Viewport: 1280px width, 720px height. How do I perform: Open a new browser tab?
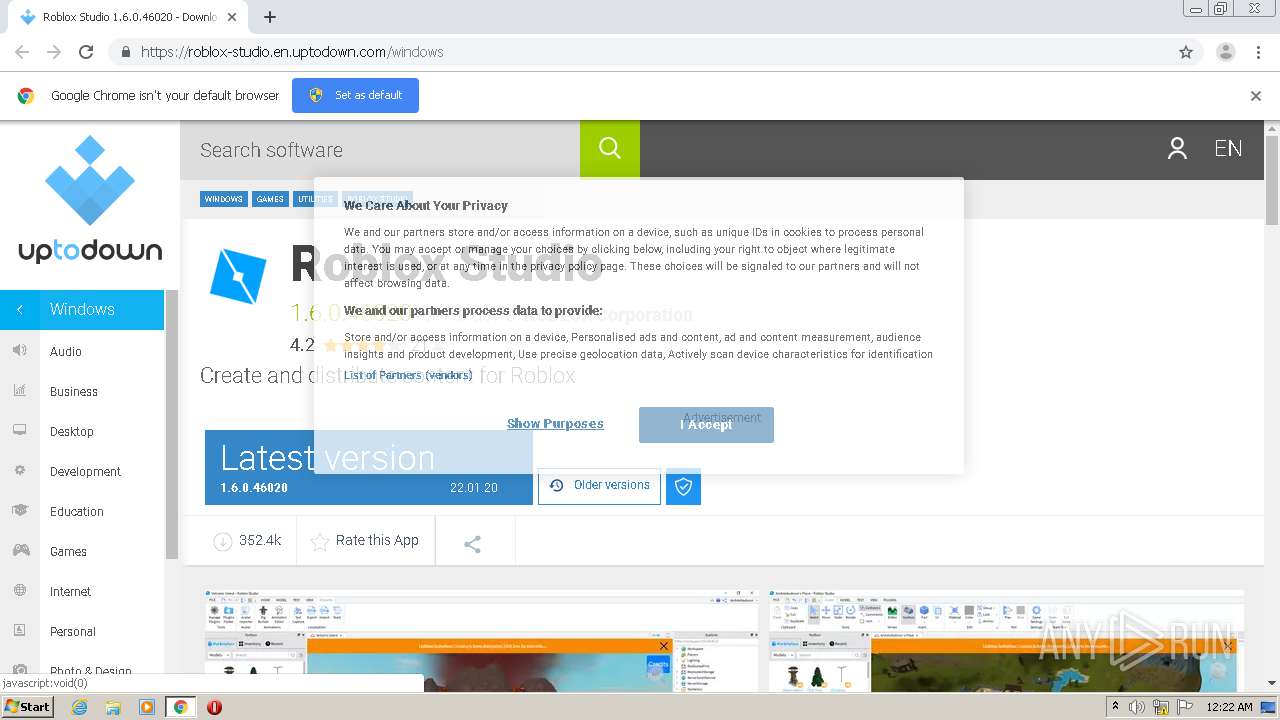coord(270,17)
